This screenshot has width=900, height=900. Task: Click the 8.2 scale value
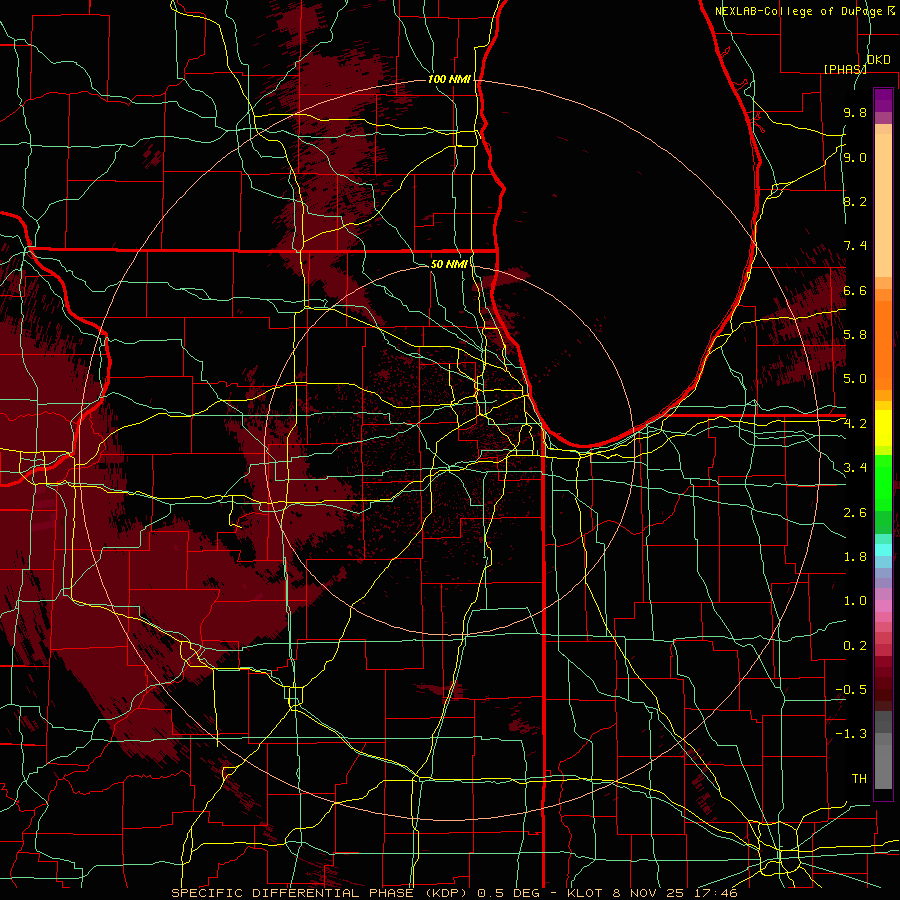pyautogui.click(x=855, y=201)
